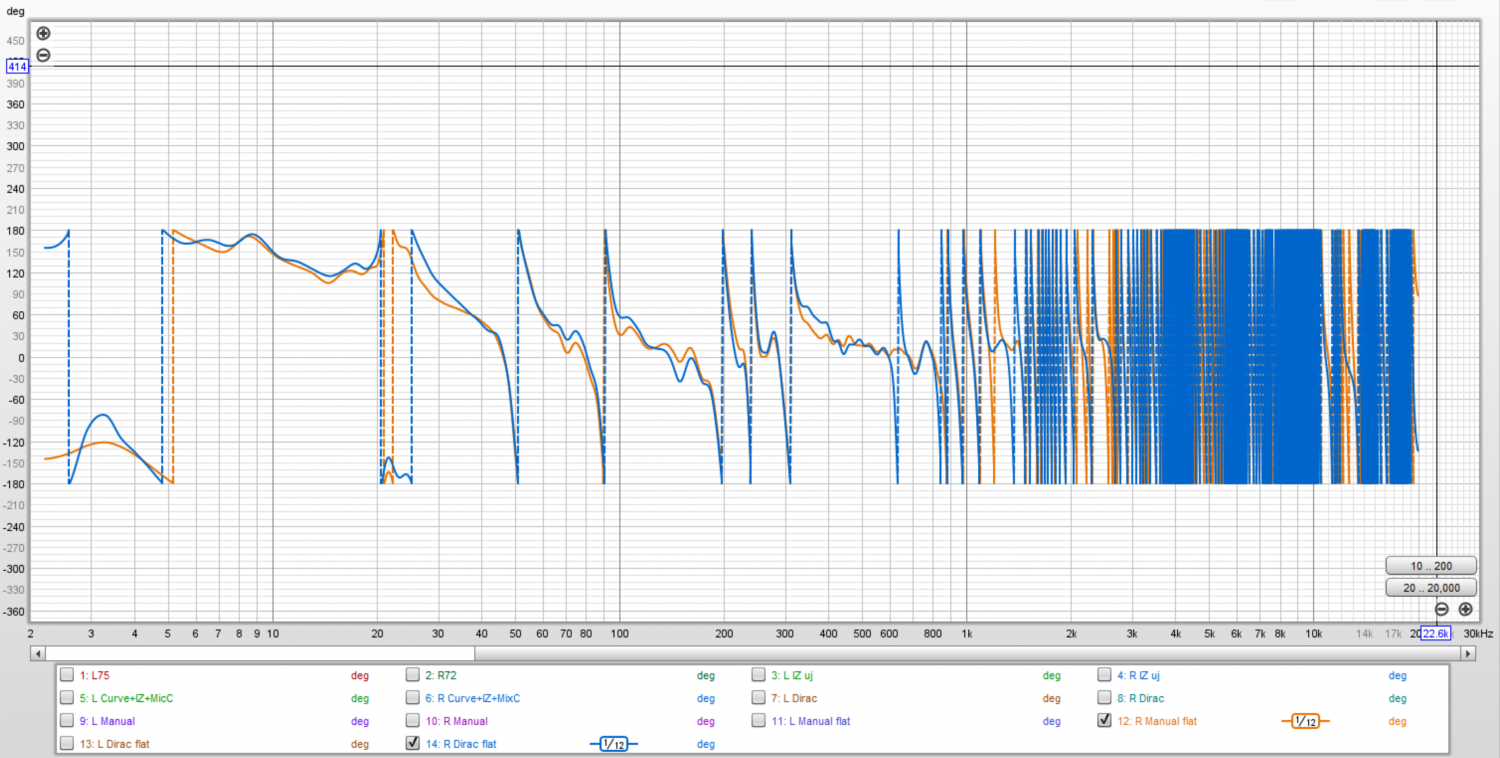
Task: Click the 'deg' value for trace 14 R Dirac flat
Action: 705,744
